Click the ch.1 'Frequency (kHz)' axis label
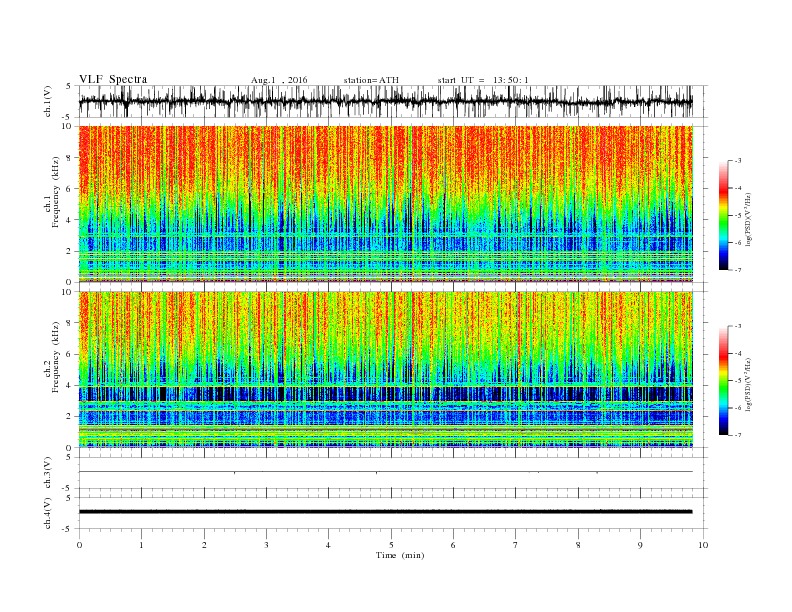This screenshot has width=792, height=612. coord(56,192)
